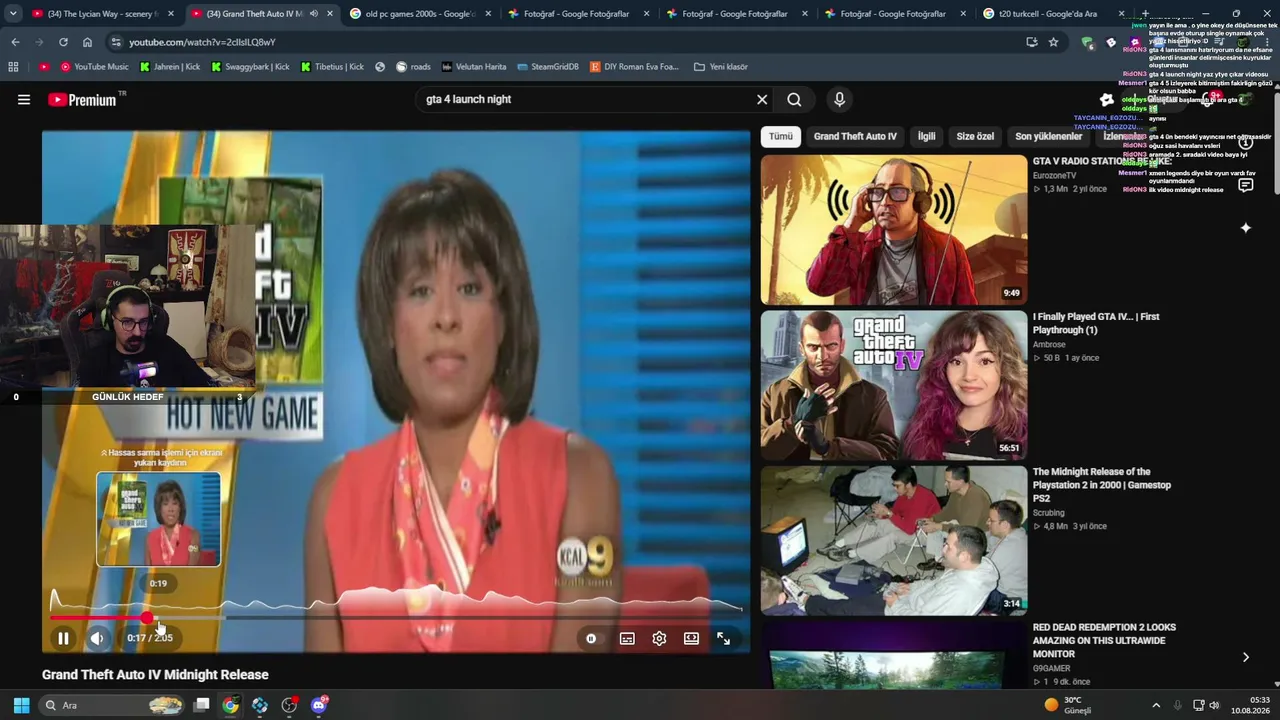The height and width of the screenshot is (720, 1280).
Task: Open the Windows Start menu
Action: 21,705
